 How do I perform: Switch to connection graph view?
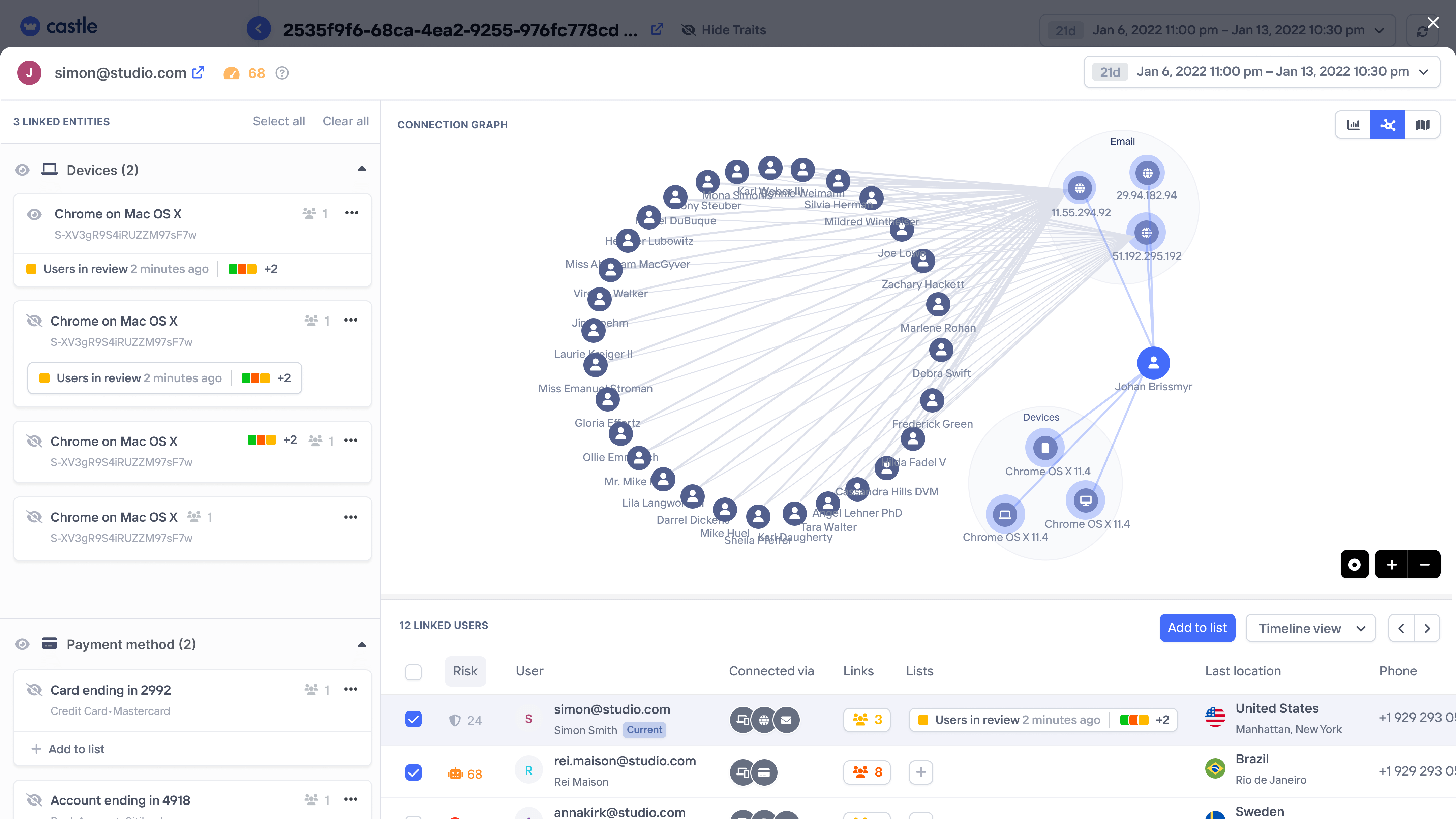coord(1388,124)
